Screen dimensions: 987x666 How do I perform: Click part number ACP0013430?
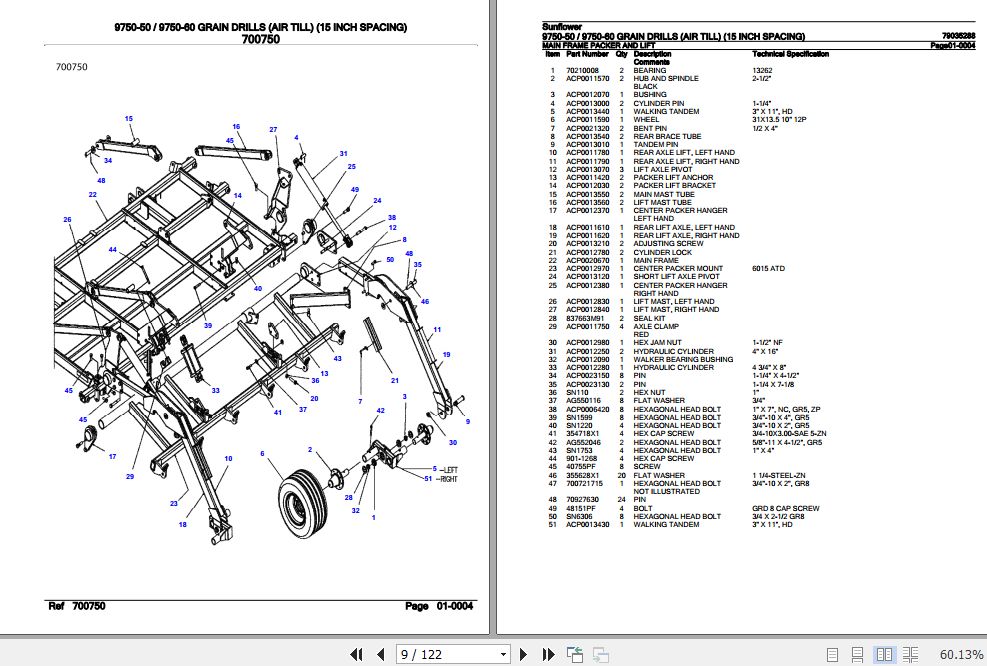[587, 525]
